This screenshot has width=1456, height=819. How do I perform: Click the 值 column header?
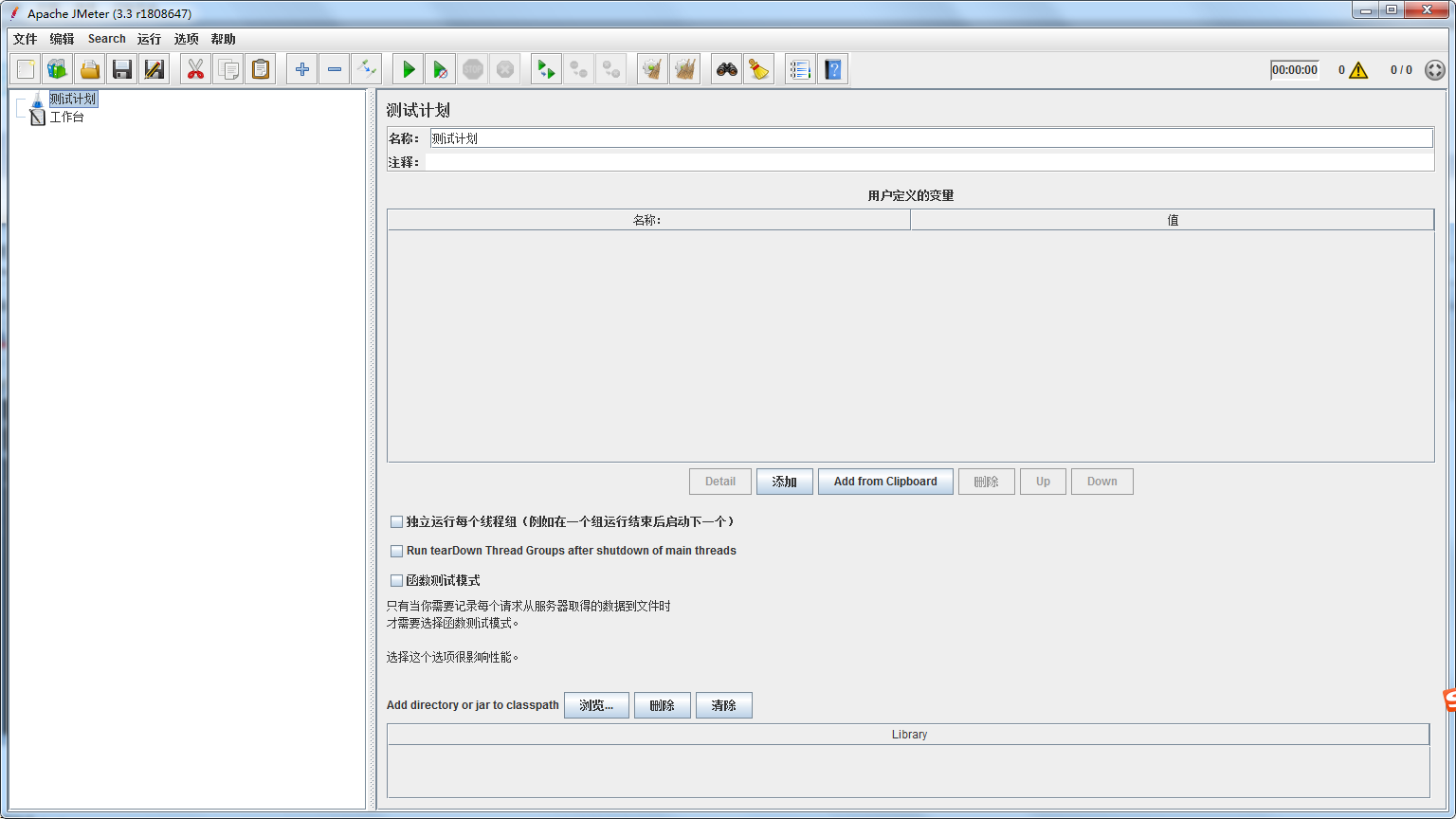(x=1173, y=220)
